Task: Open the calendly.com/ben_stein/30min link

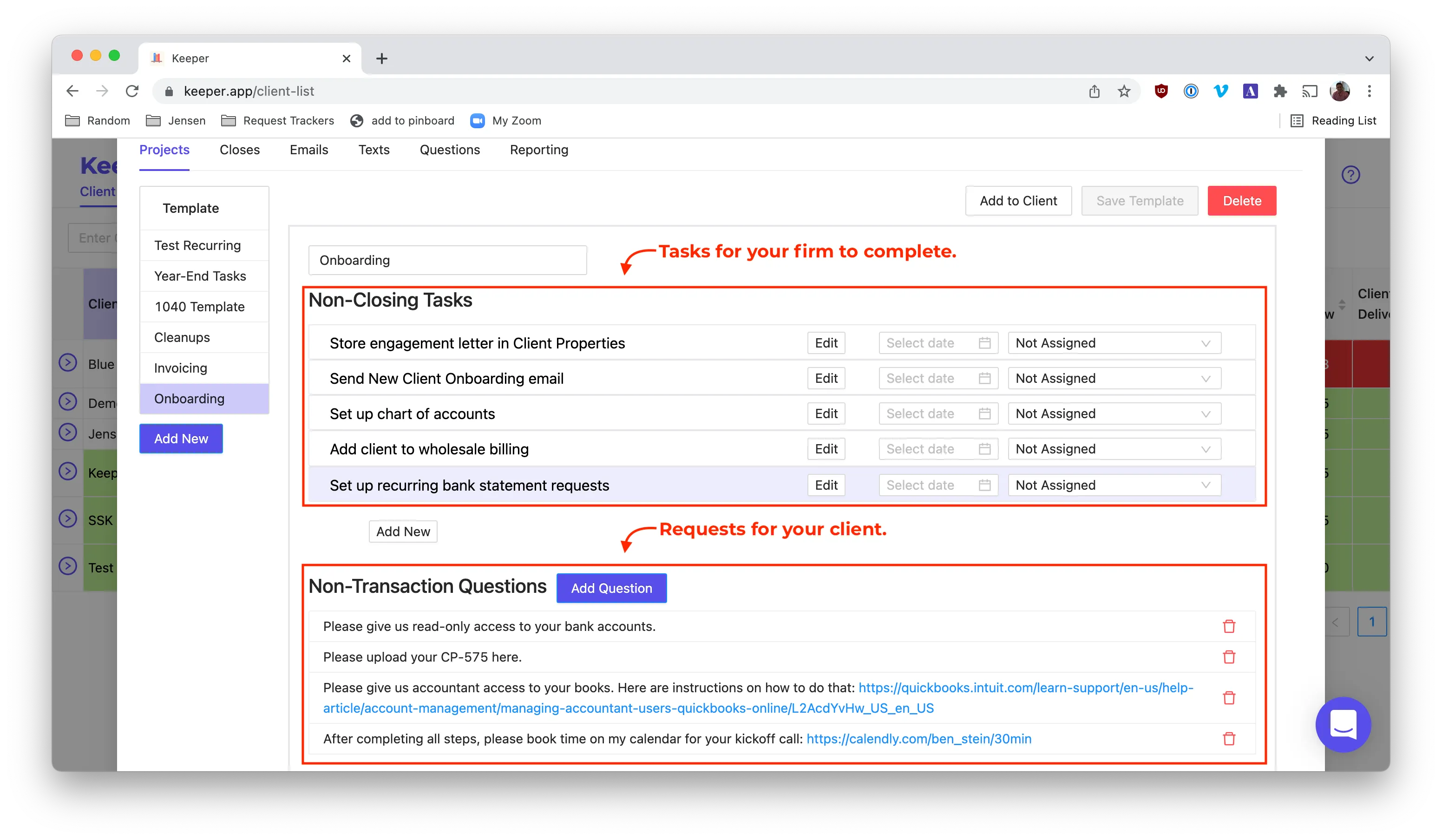Action: (x=918, y=739)
